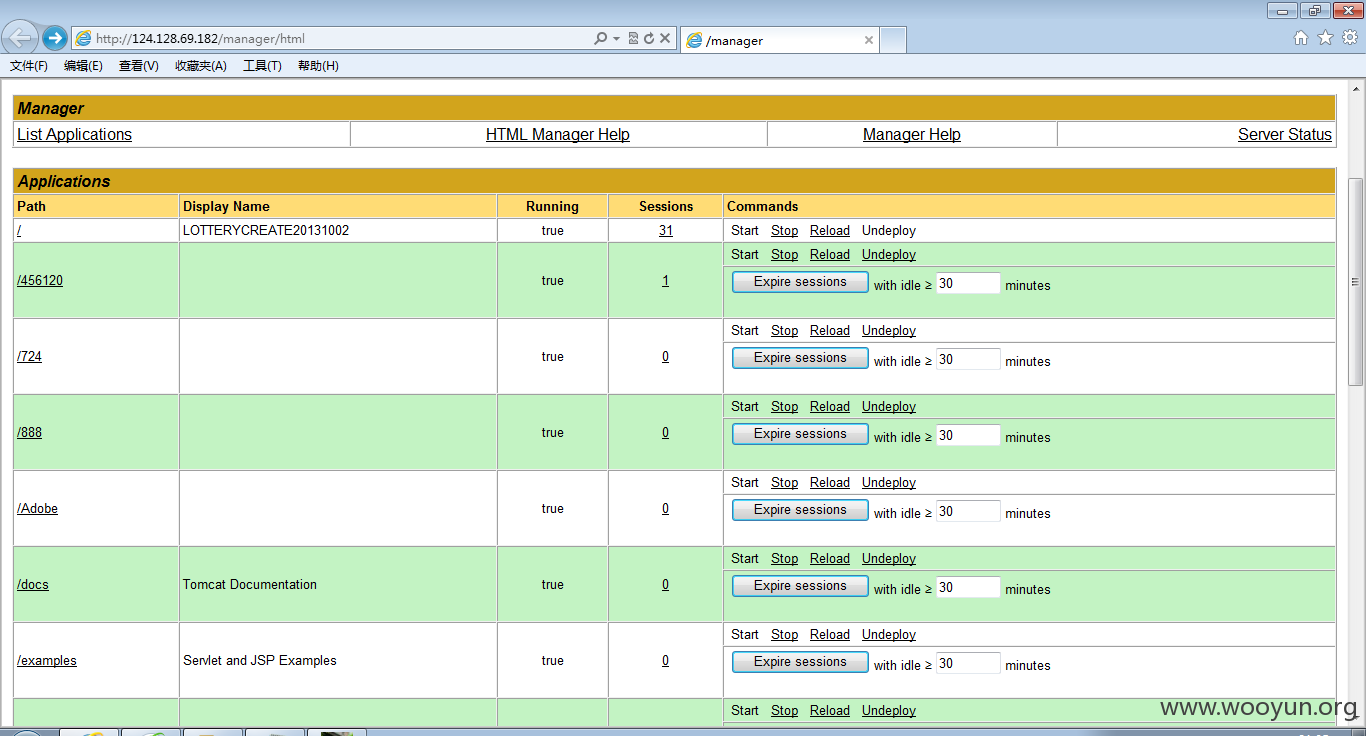Stop the root / application
This screenshot has height=736, width=1366.
(x=784, y=231)
